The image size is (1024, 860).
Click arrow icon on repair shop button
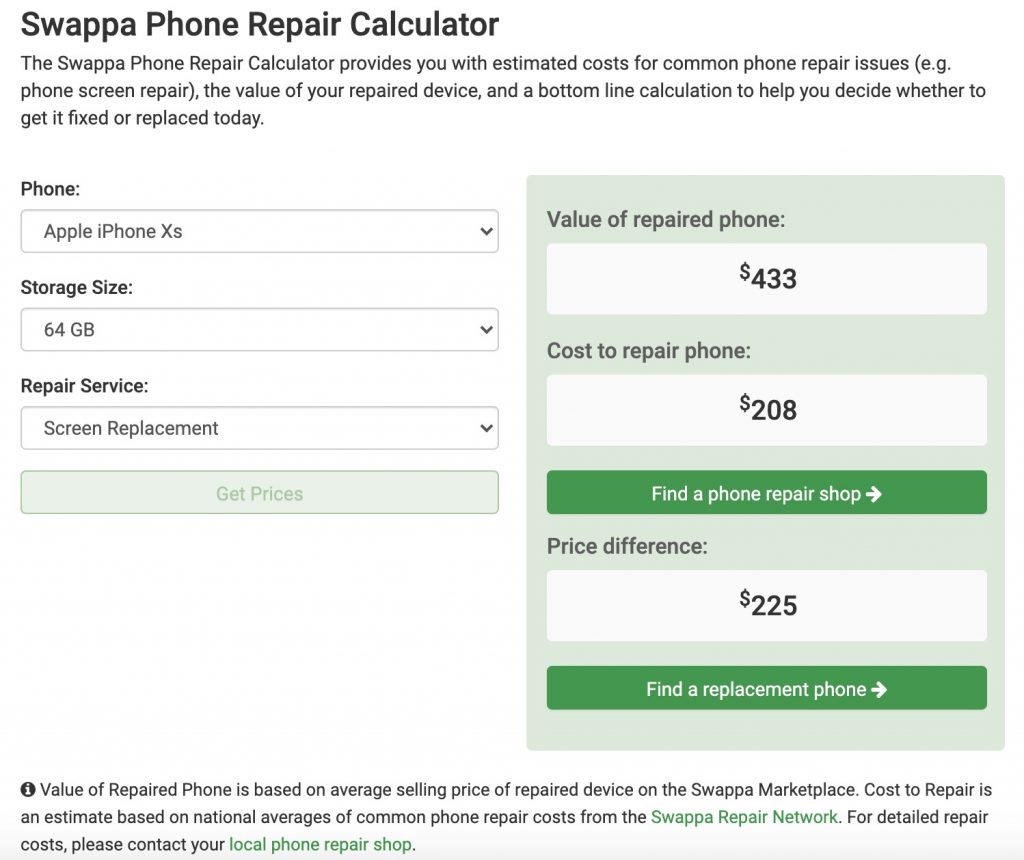(874, 494)
